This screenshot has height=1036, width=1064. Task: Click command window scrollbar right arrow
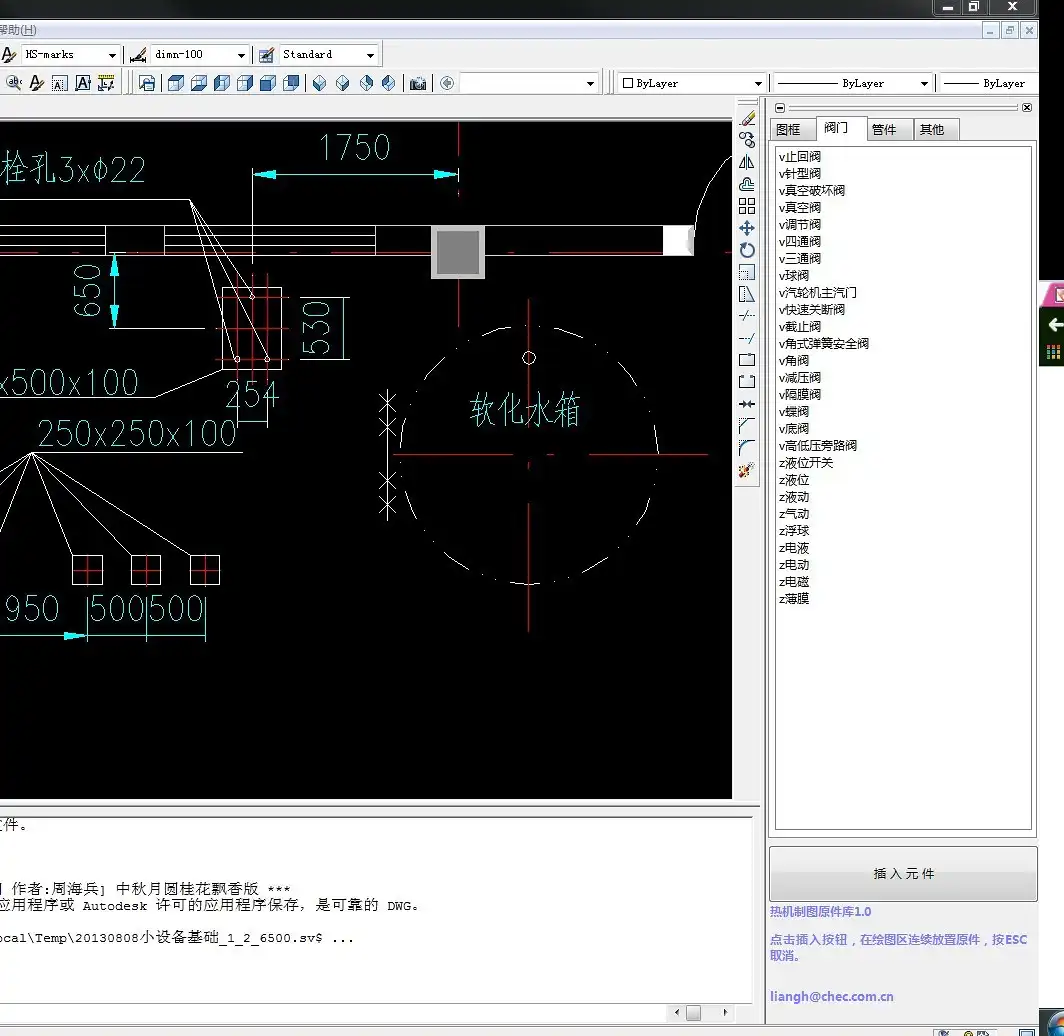point(725,1012)
